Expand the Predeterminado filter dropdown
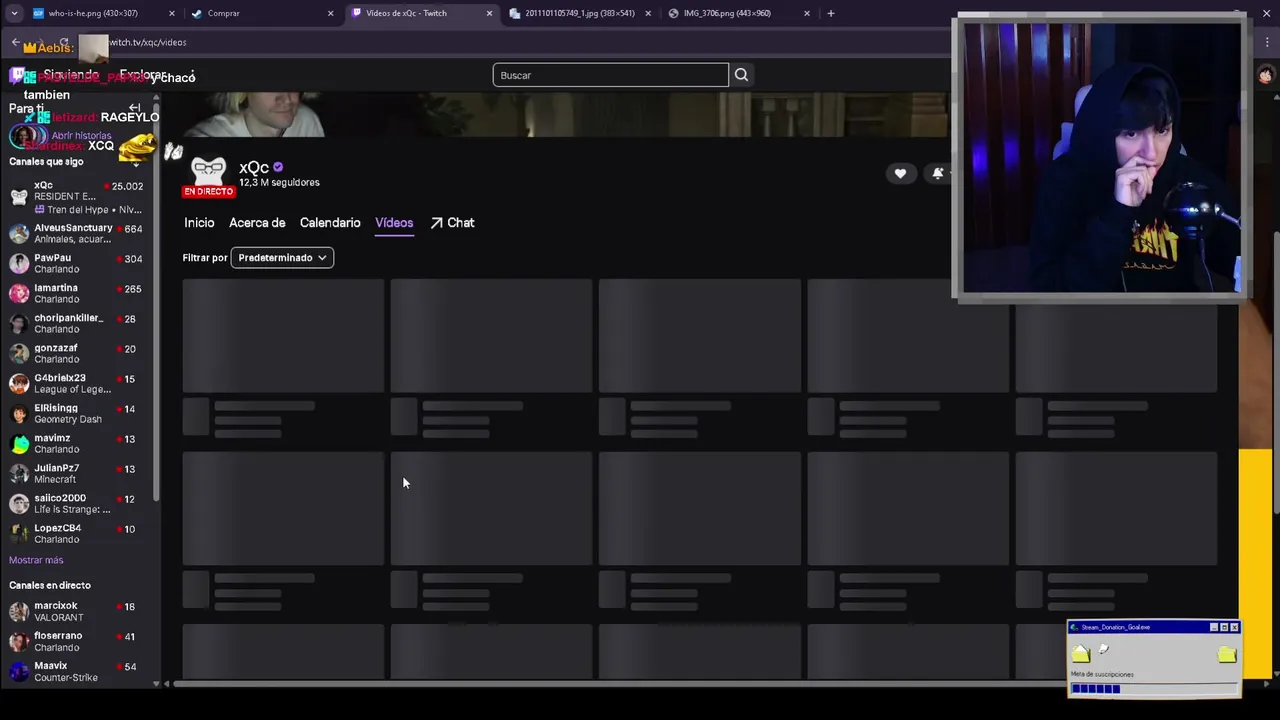 click(x=282, y=258)
